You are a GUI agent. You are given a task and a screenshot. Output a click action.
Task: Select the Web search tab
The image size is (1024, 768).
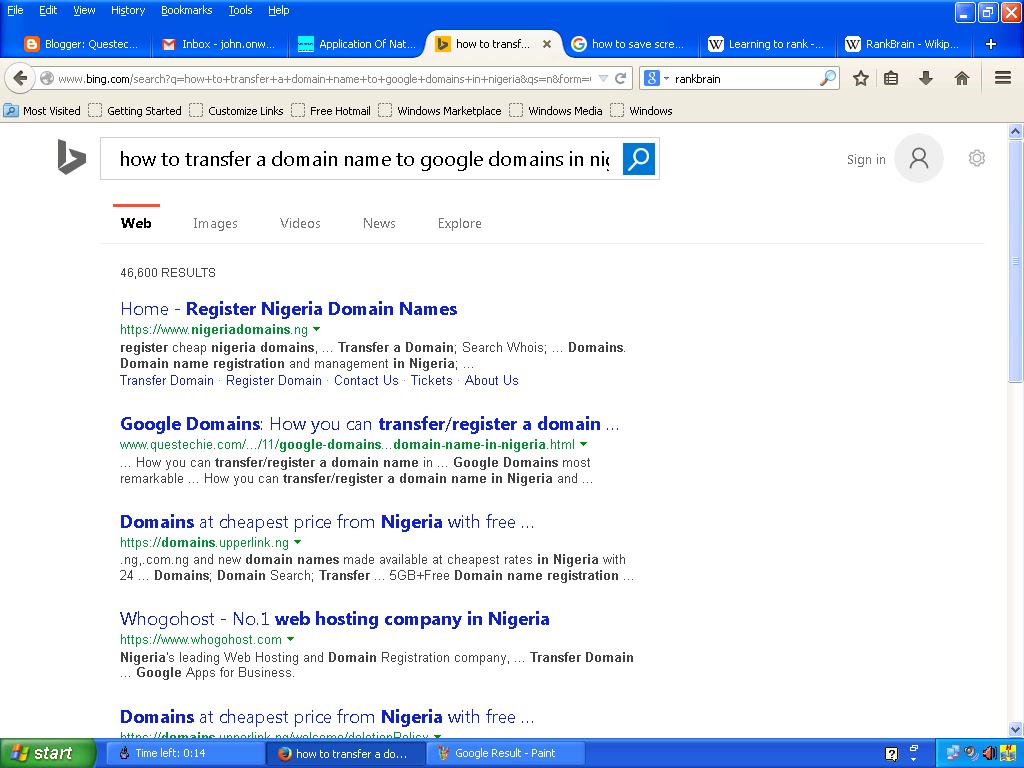tap(136, 223)
